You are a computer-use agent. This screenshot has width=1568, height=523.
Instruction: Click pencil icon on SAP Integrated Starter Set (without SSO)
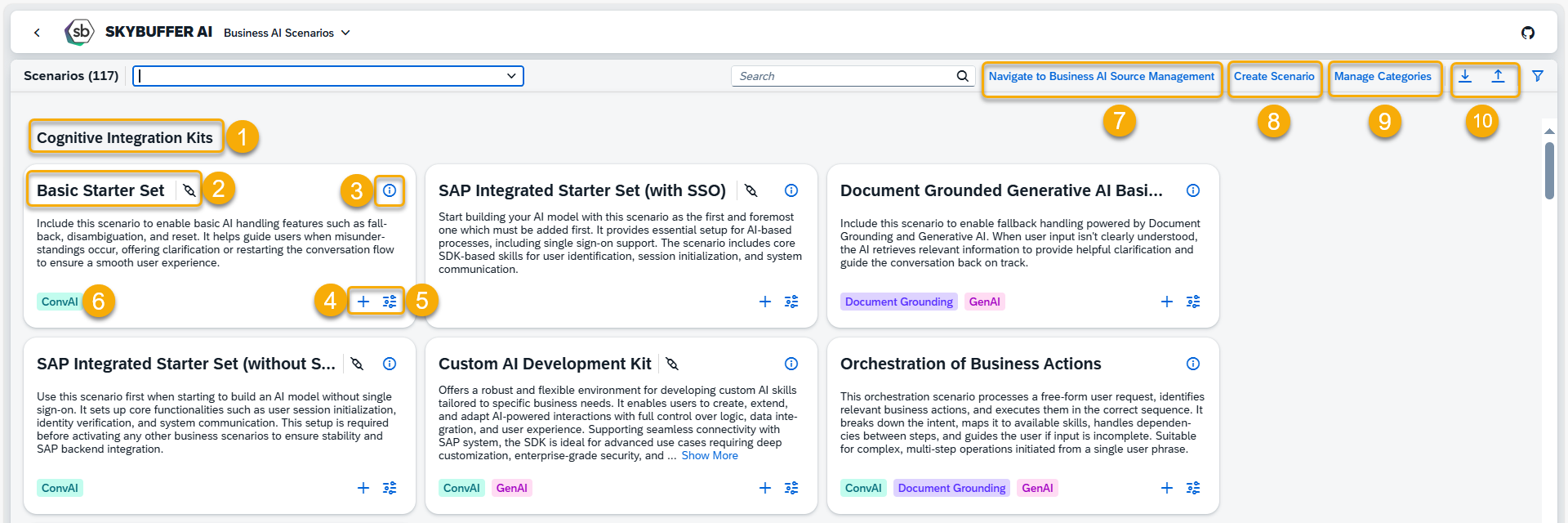click(x=357, y=364)
